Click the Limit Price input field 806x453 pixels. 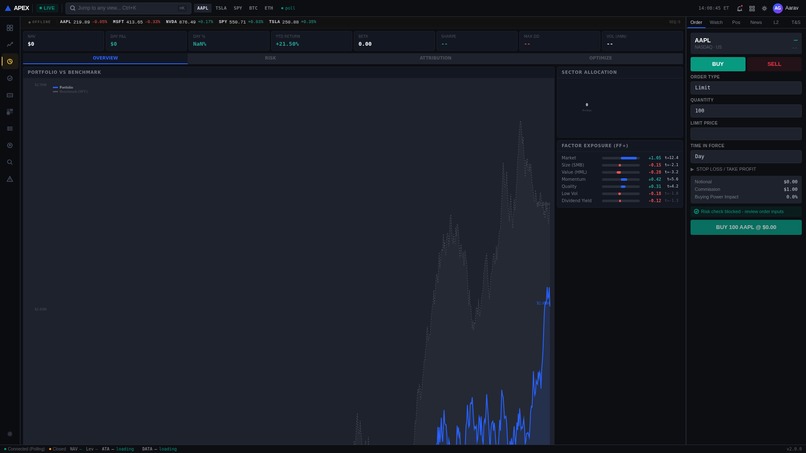click(x=745, y=134)
